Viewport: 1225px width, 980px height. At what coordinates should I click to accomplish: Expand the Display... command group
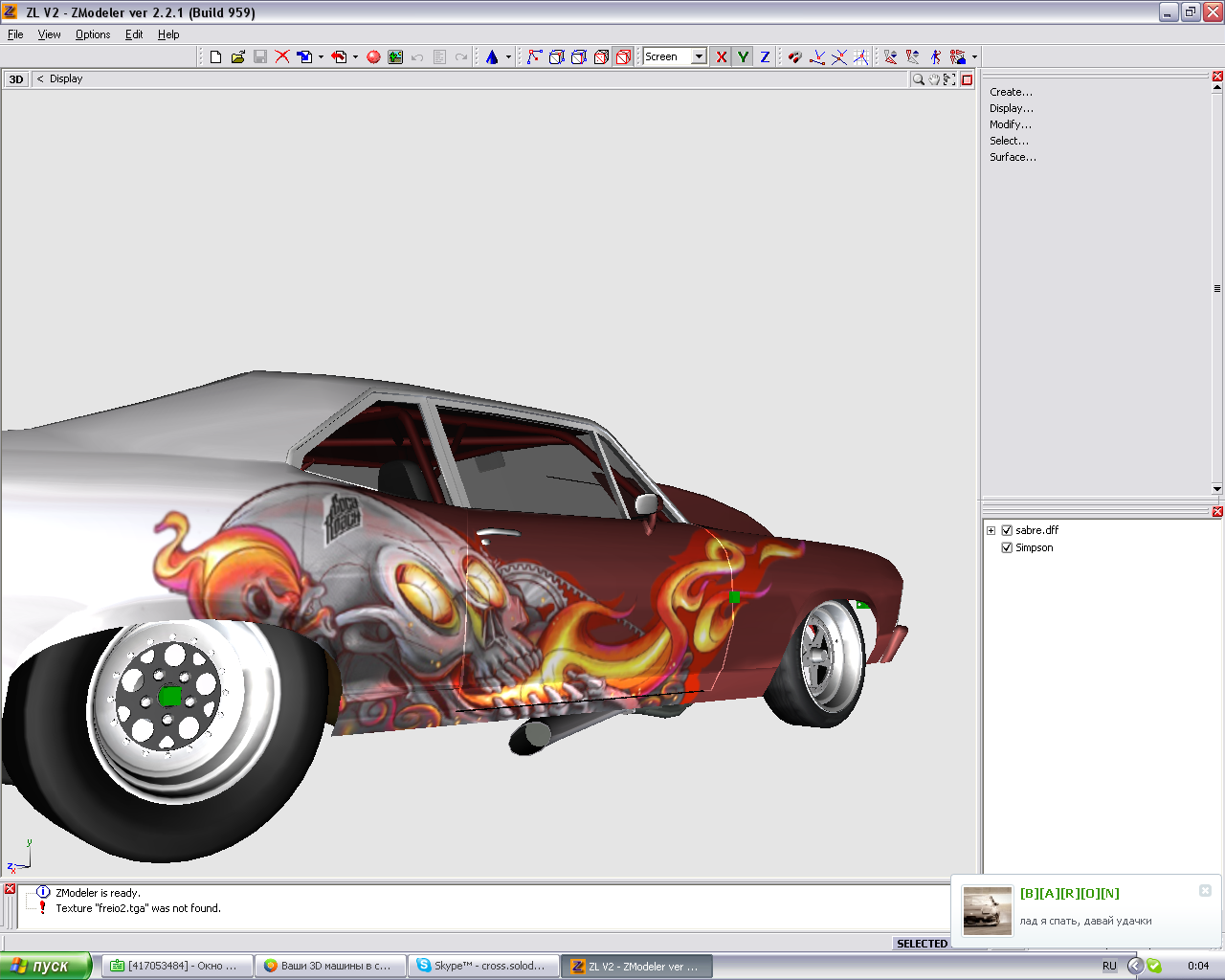pyautogui.click(x=1012, y=108)
